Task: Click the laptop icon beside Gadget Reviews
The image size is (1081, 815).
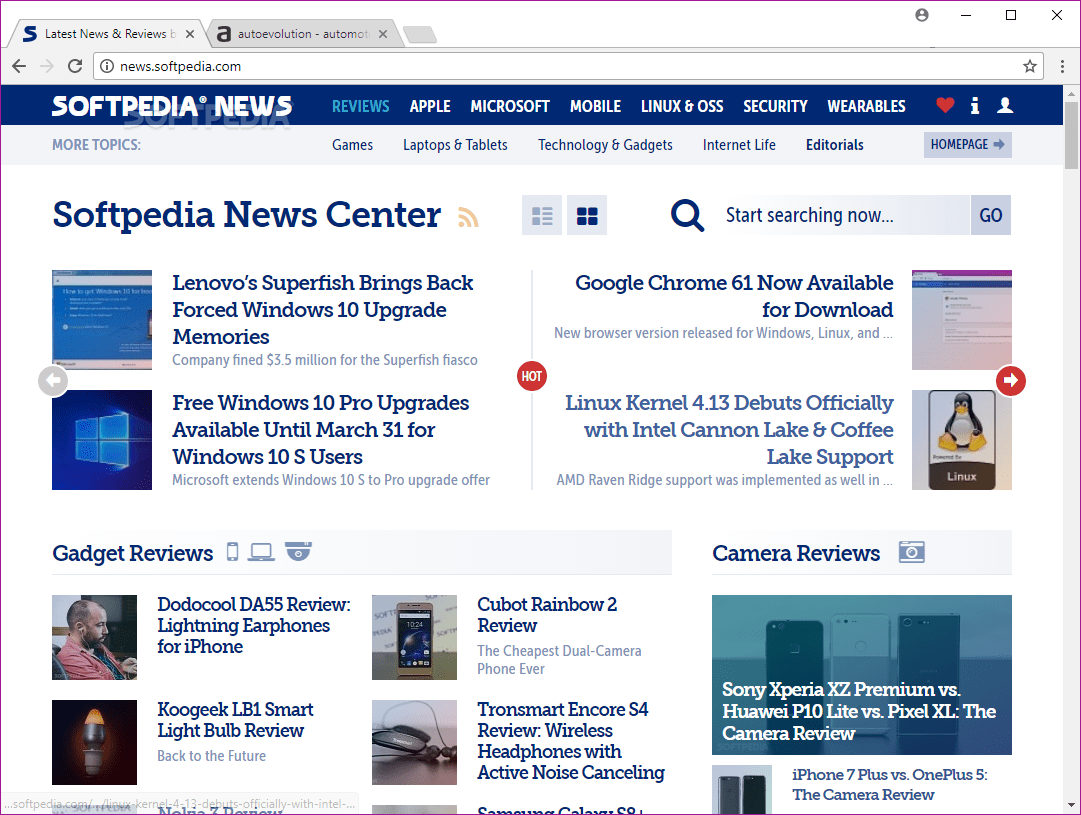Action: (261, 552)
